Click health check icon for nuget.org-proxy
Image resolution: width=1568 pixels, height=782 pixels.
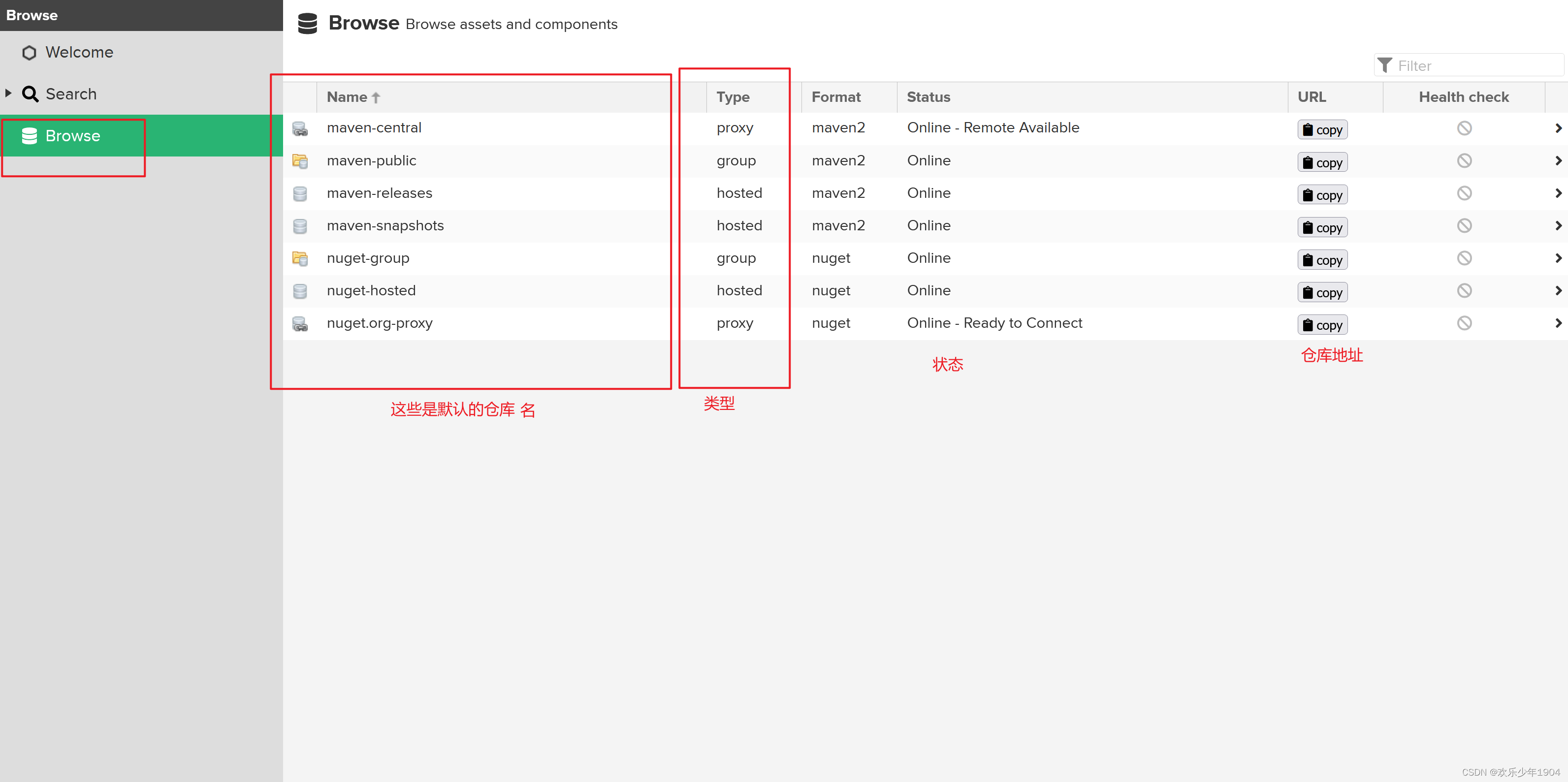[1464, 324]
